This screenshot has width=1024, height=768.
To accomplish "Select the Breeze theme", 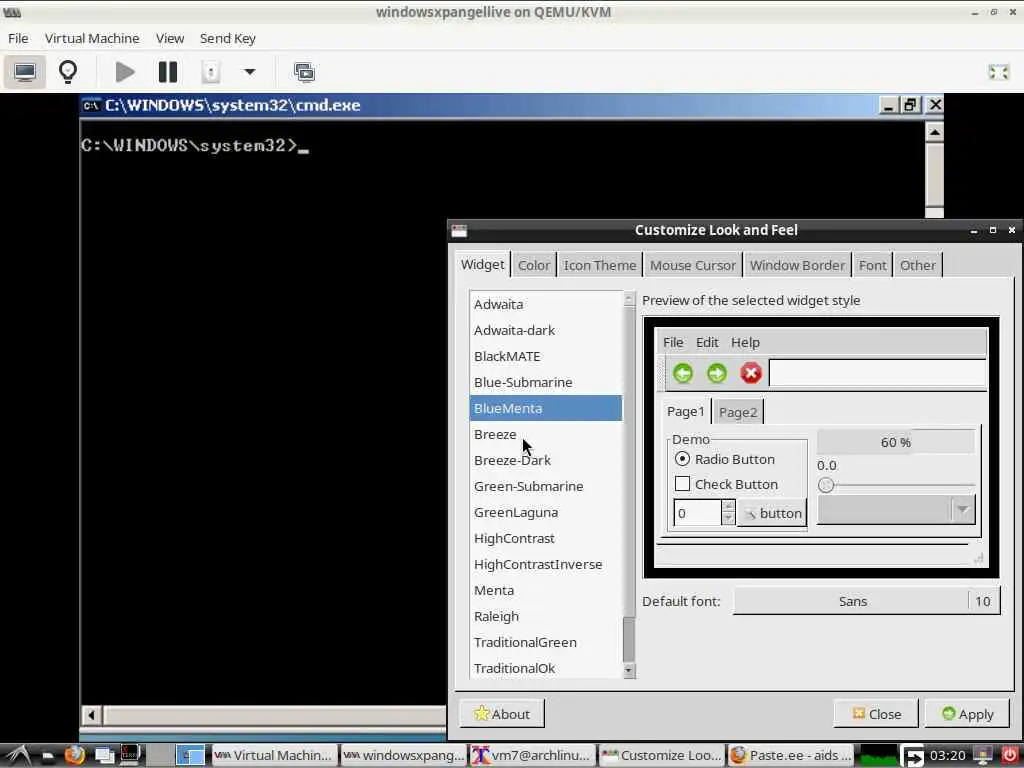I will (x=545, y=434).
